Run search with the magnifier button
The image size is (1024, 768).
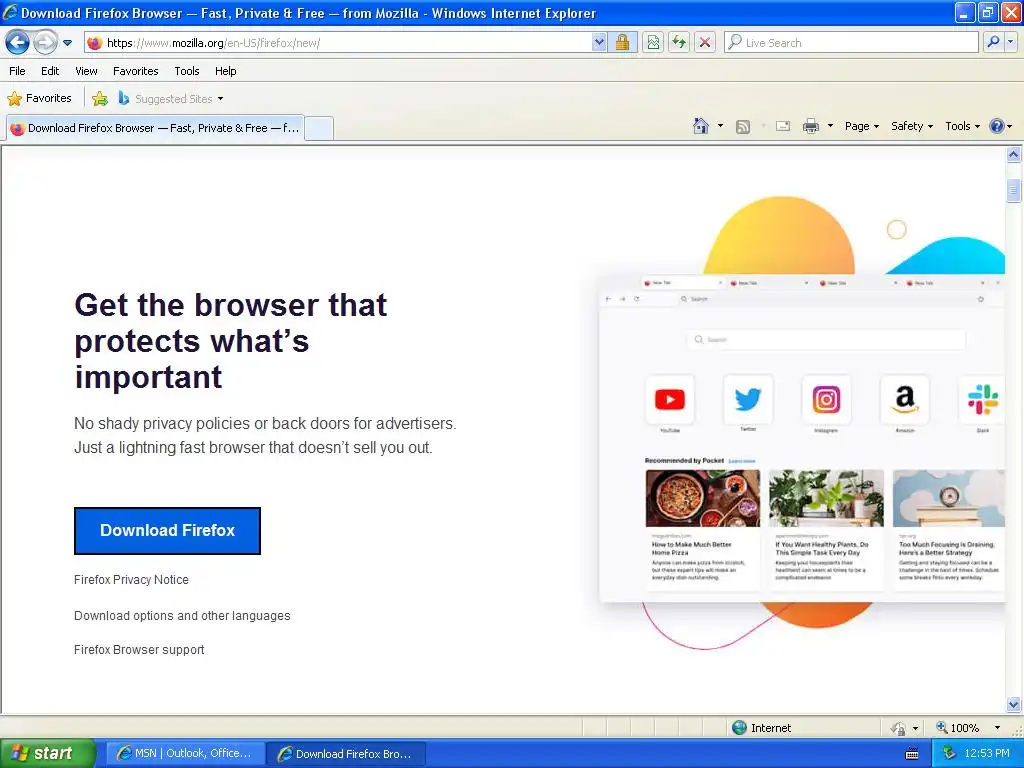coord(993,42)
